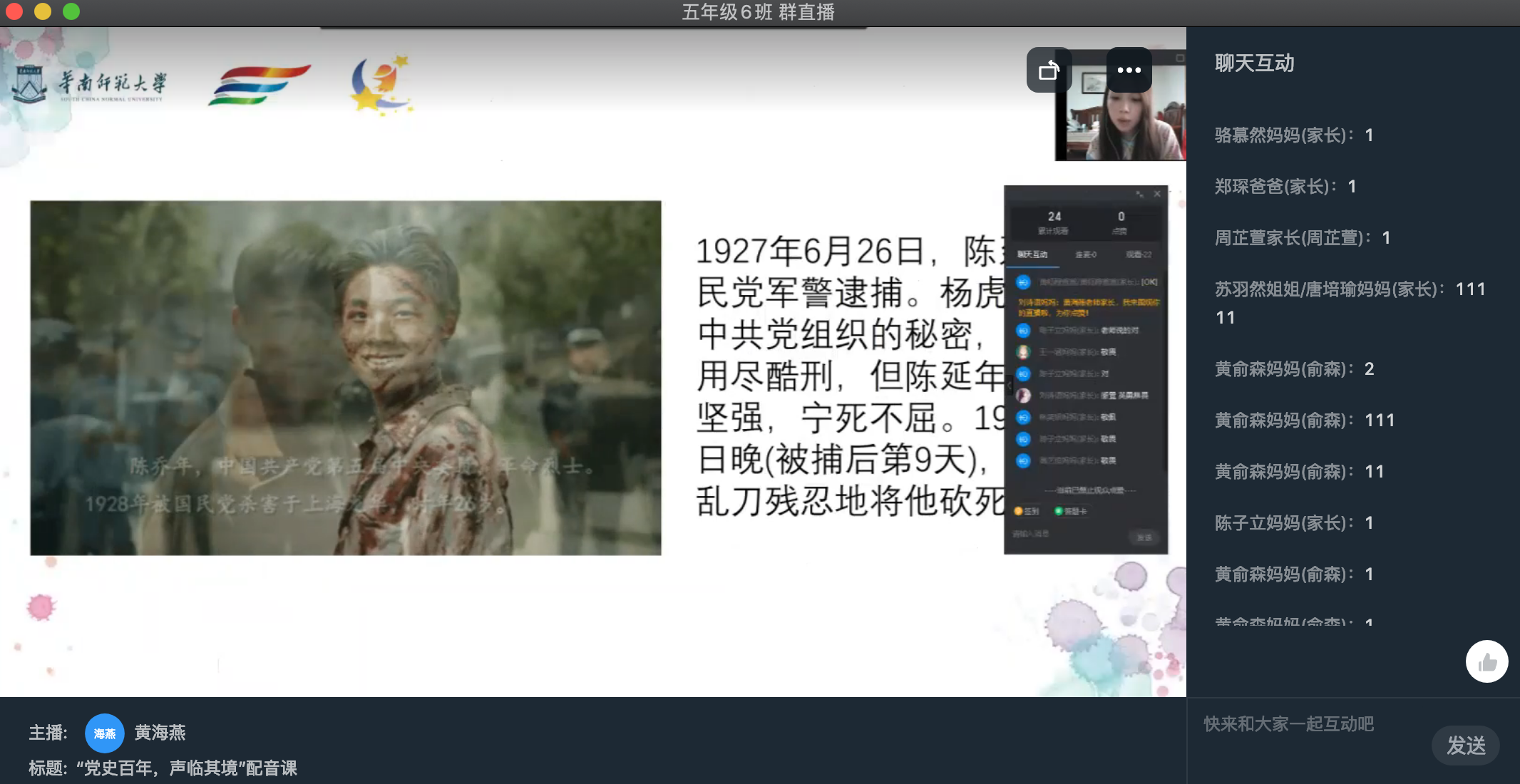Click chat message from 郑琛爸爸(家长)
Screen dimensions: 1520x784
(x=1285, y=187)
